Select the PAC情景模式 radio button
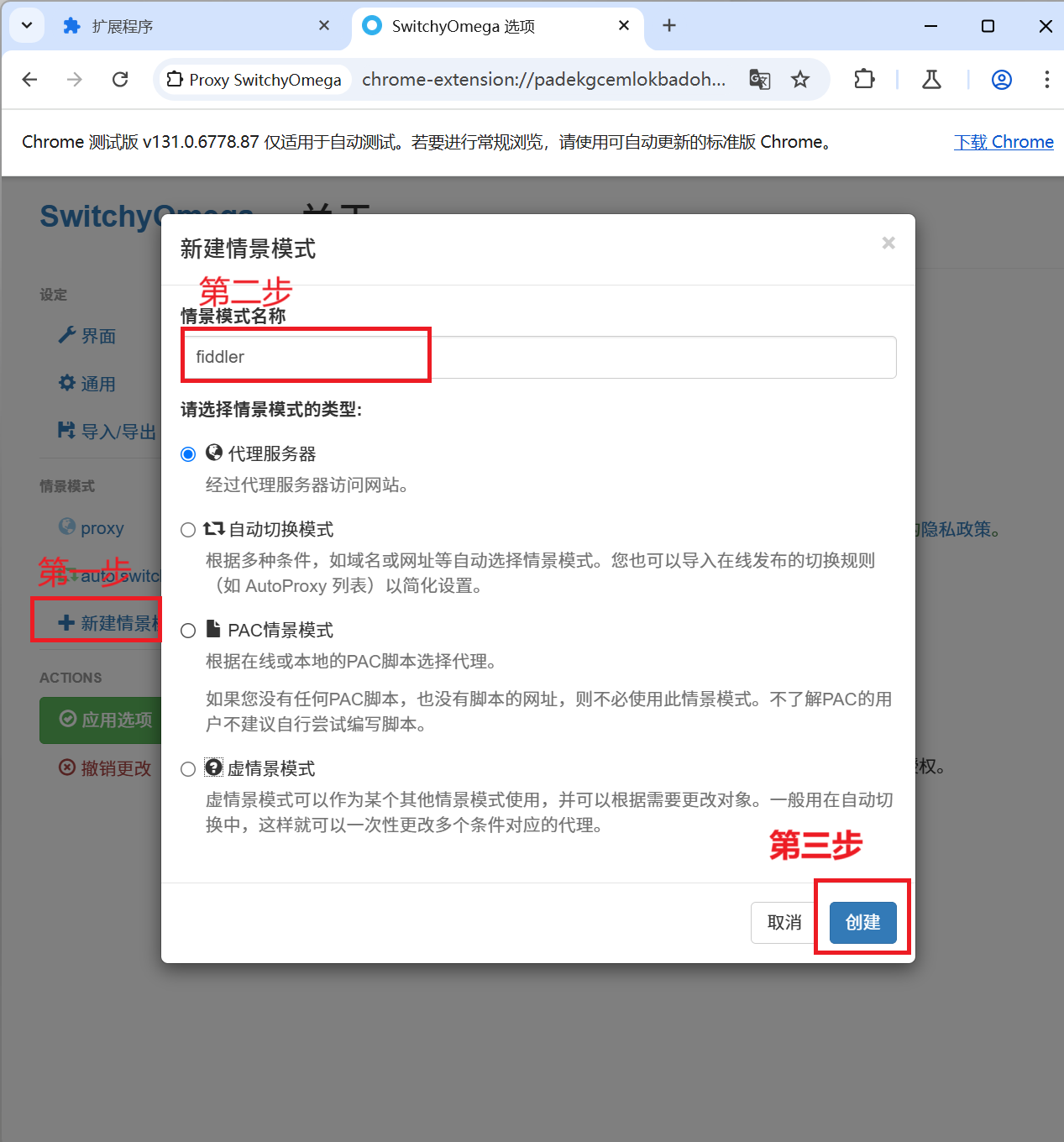This screenshot has width=1064, height=1142. pyautogui.click(x=188, y=631)
